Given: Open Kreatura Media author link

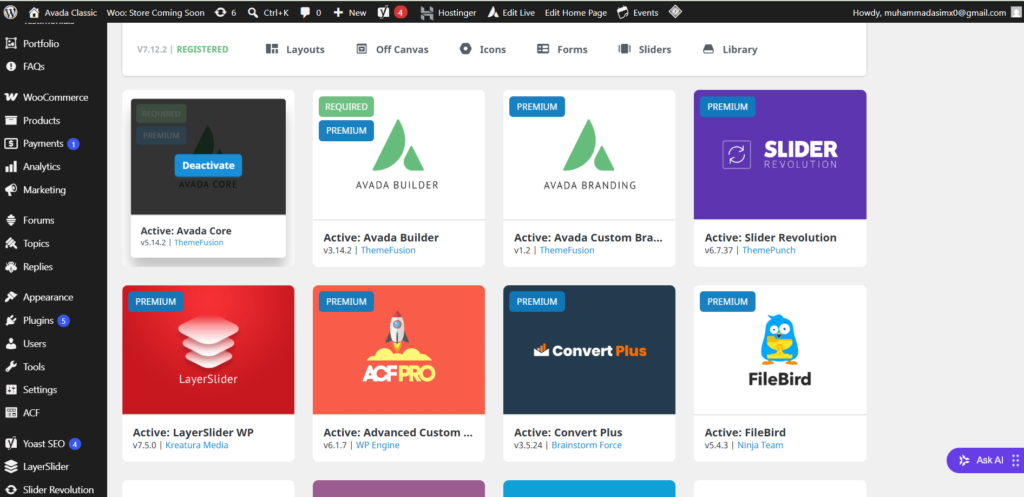Looking at the screenshot, I should click(197, 445).
